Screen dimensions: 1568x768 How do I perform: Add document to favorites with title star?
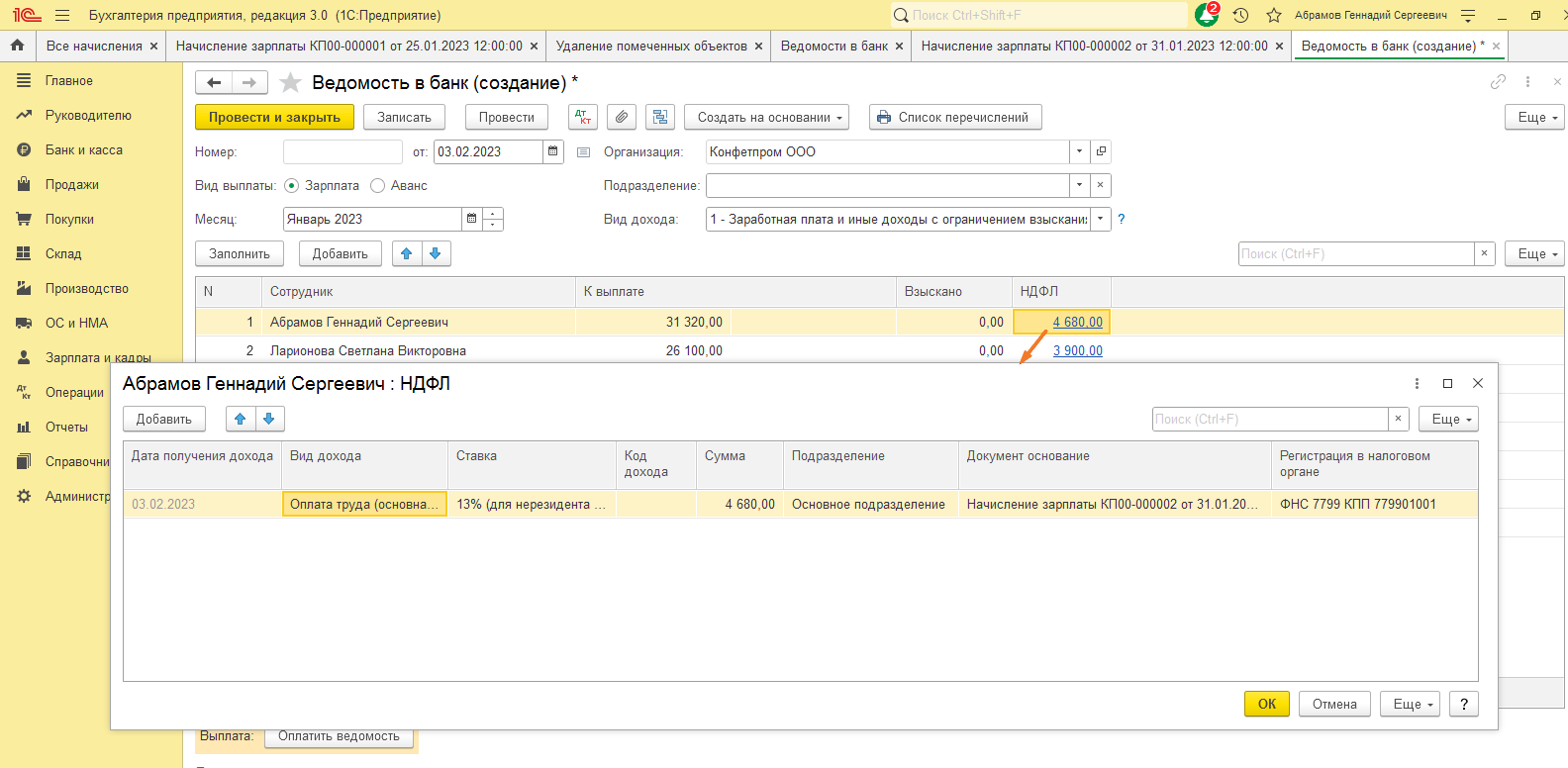click(290, 82)
